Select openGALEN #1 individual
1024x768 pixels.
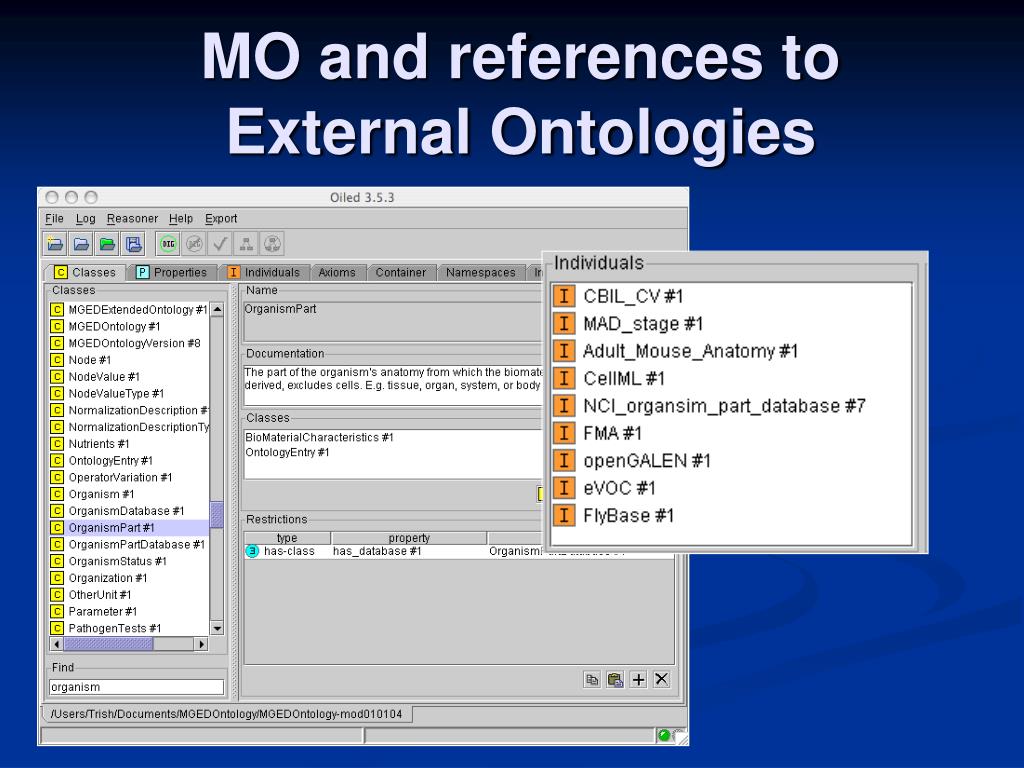[646, 460]
